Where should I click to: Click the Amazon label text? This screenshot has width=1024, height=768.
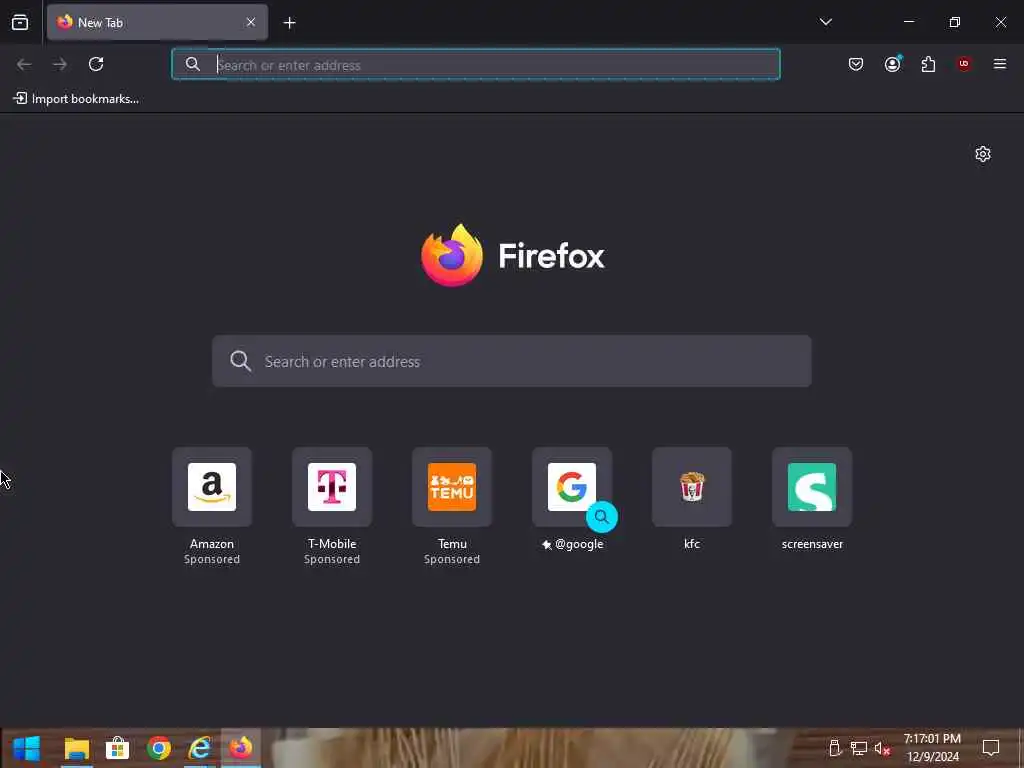pos(212,543)
